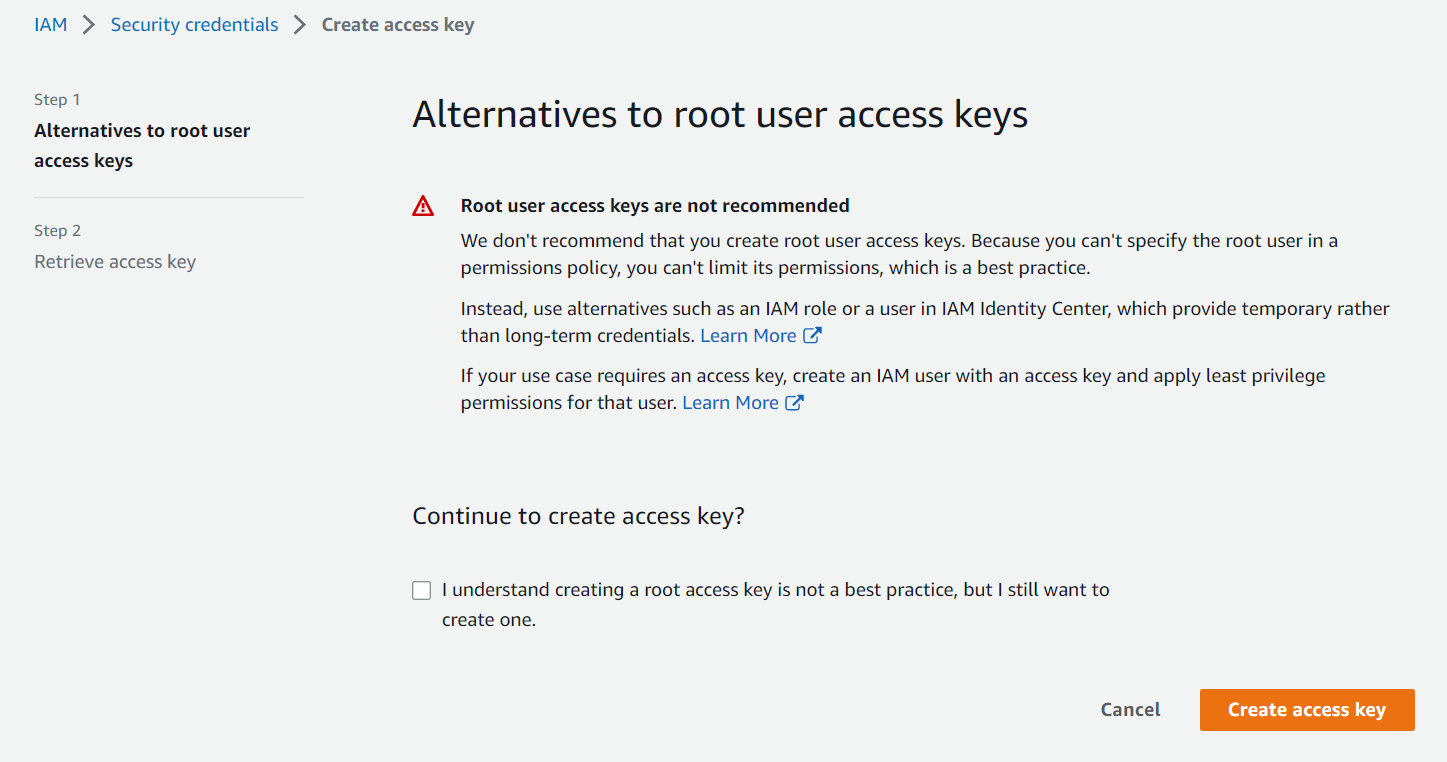The height and width of the screenshot is (762, 1447).
Task: Click the Alternatives to root user access keys title
Action: point(719,114)
